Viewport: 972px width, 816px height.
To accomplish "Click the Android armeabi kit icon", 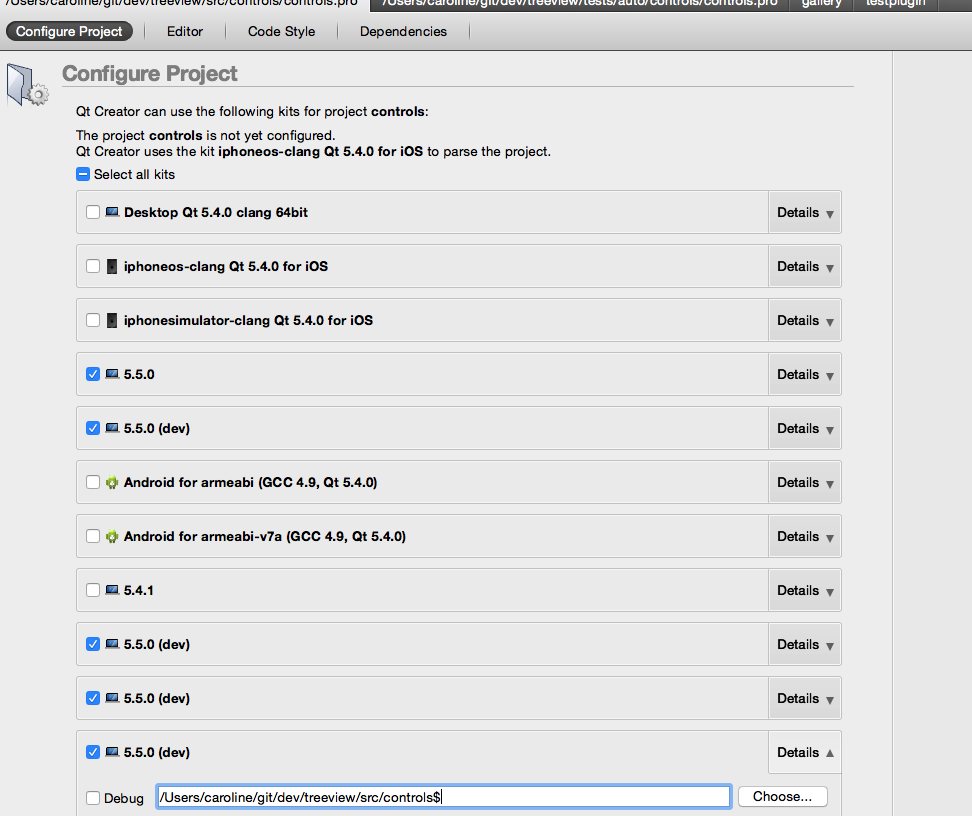I will (x=112, y=483).
